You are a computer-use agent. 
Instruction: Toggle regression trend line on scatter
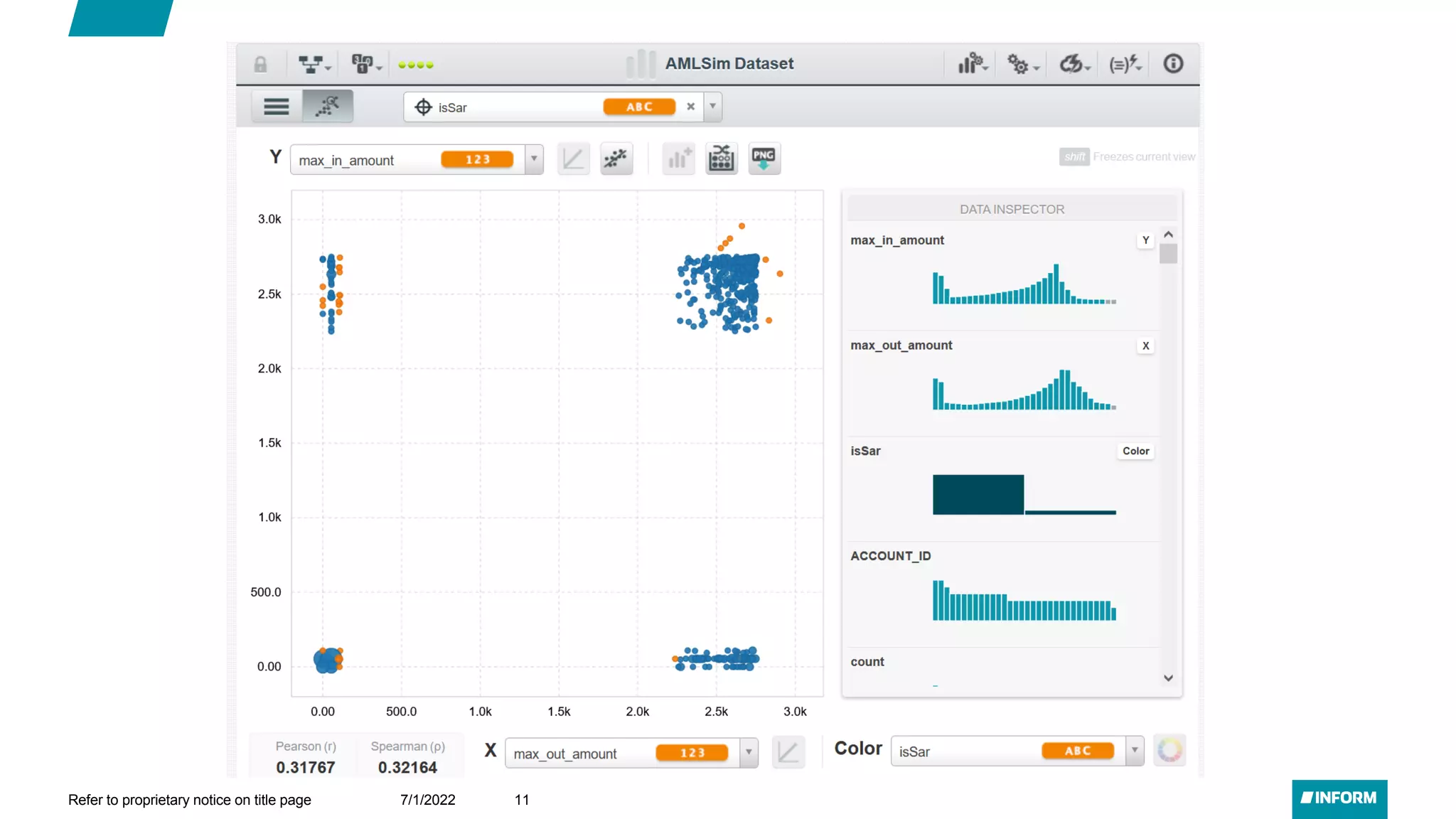coord(616,158)
